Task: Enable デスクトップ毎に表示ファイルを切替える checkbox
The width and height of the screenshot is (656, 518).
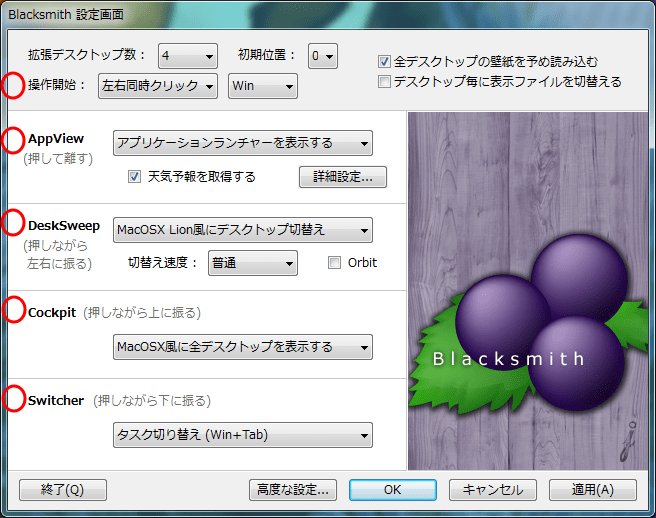Action: [x=385, y=81]
